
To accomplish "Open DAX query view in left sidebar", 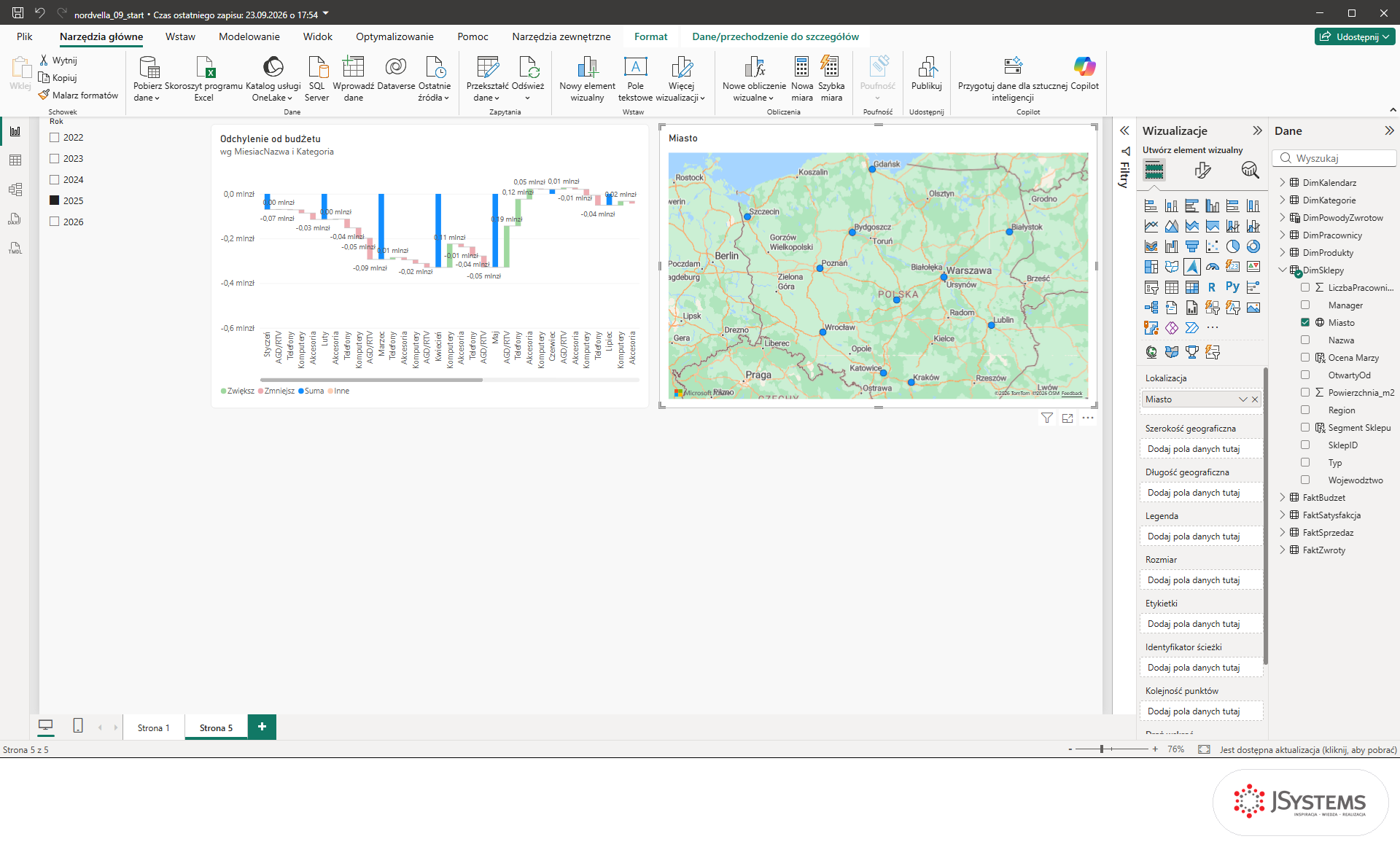I will (15, 219).
